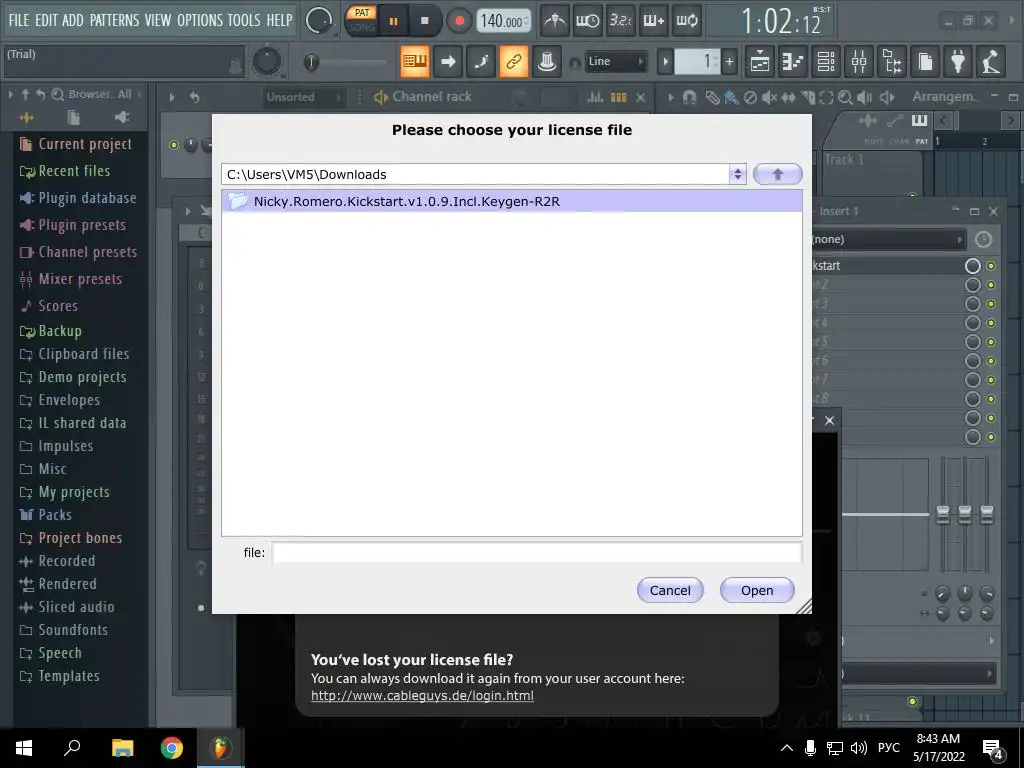
Task: Toggle mixer slot 4 enable light
Action: point(991,323)
